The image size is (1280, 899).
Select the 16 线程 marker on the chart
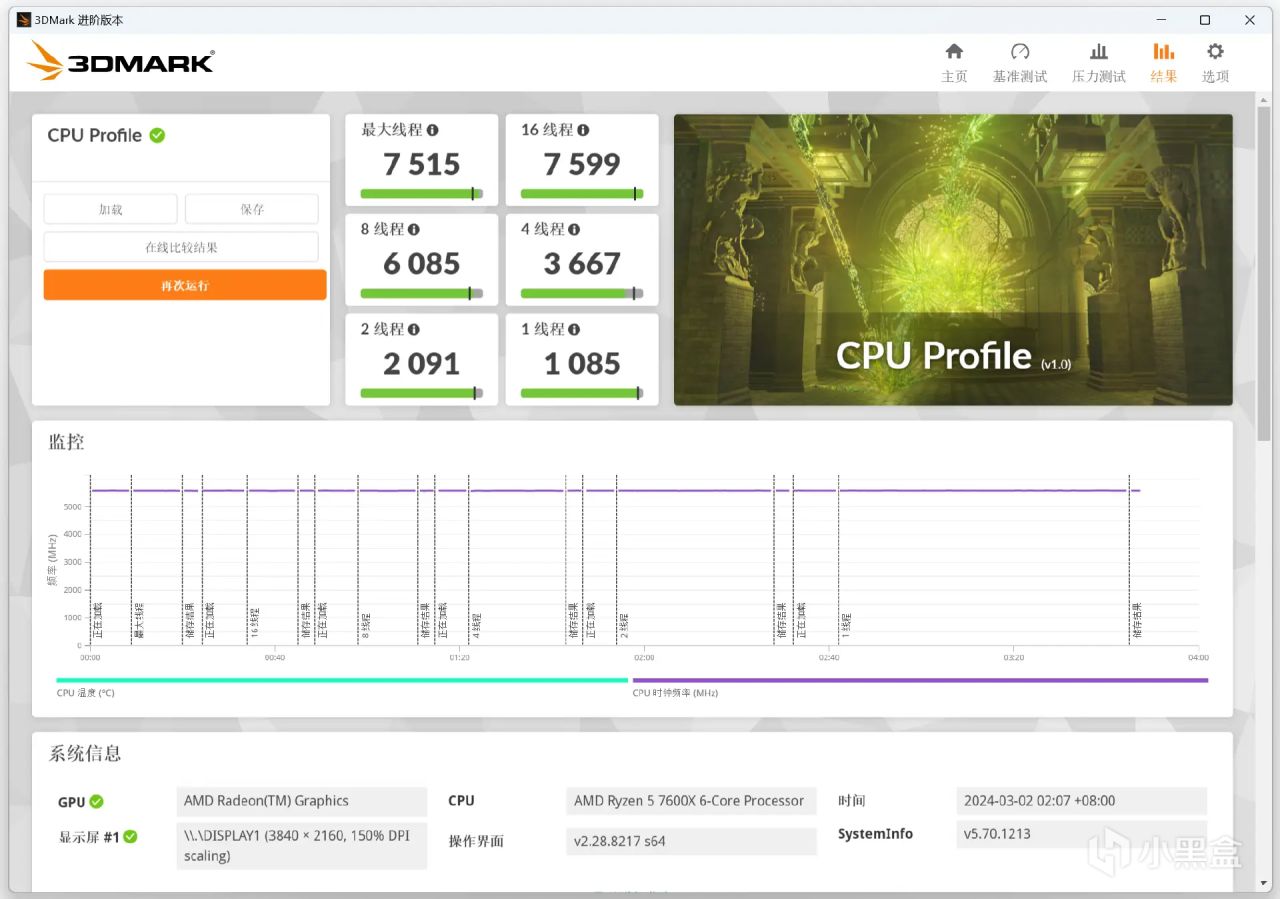click(255, 623)
